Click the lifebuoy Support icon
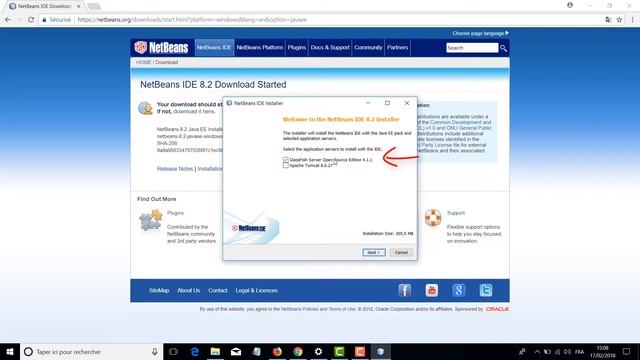Image resolution: width=640 pixels, height=360 pixels. click(x=433, y=218)
